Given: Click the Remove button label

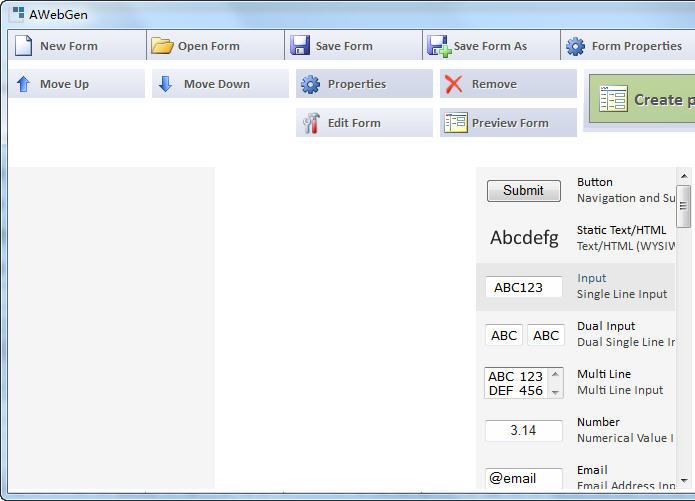Looking at the screenshot, I should click(x=494, y=84).
